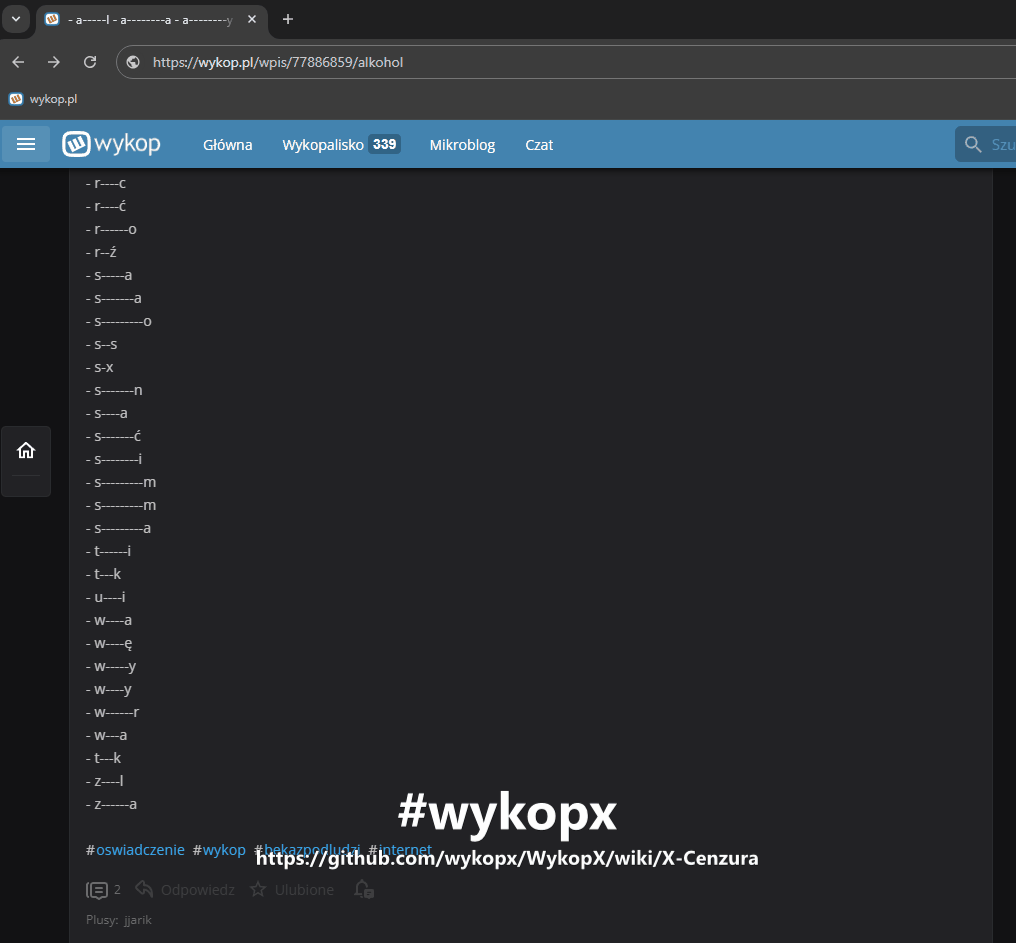Expand the browser tab search dropdown
This screenshot has height=943, width=1016.
pos(16,19)
